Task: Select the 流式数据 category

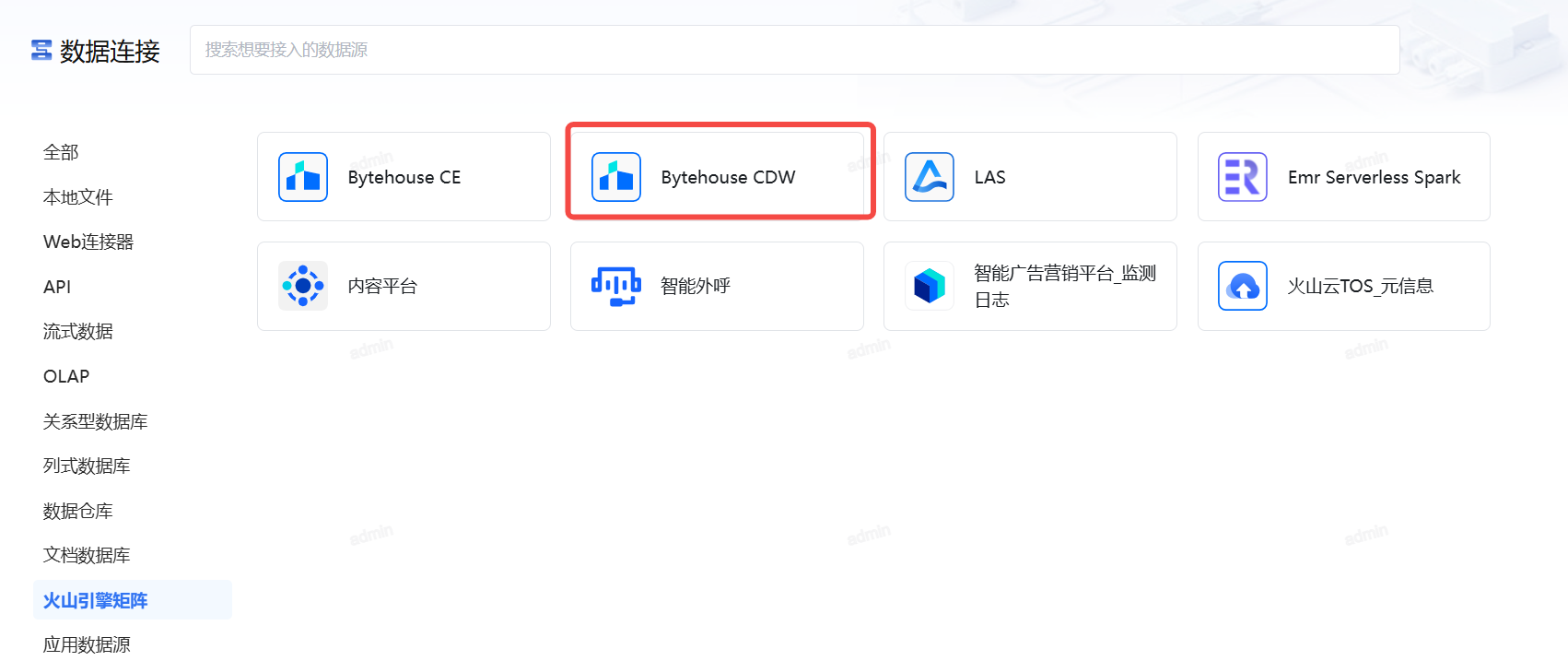Action: tap(78, 331)
